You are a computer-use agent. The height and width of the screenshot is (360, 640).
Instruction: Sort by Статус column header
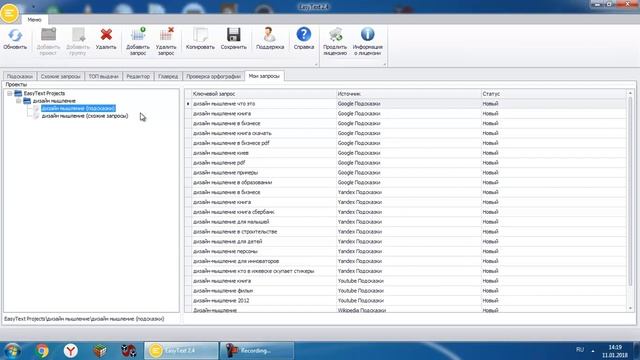tap(553, 94)
